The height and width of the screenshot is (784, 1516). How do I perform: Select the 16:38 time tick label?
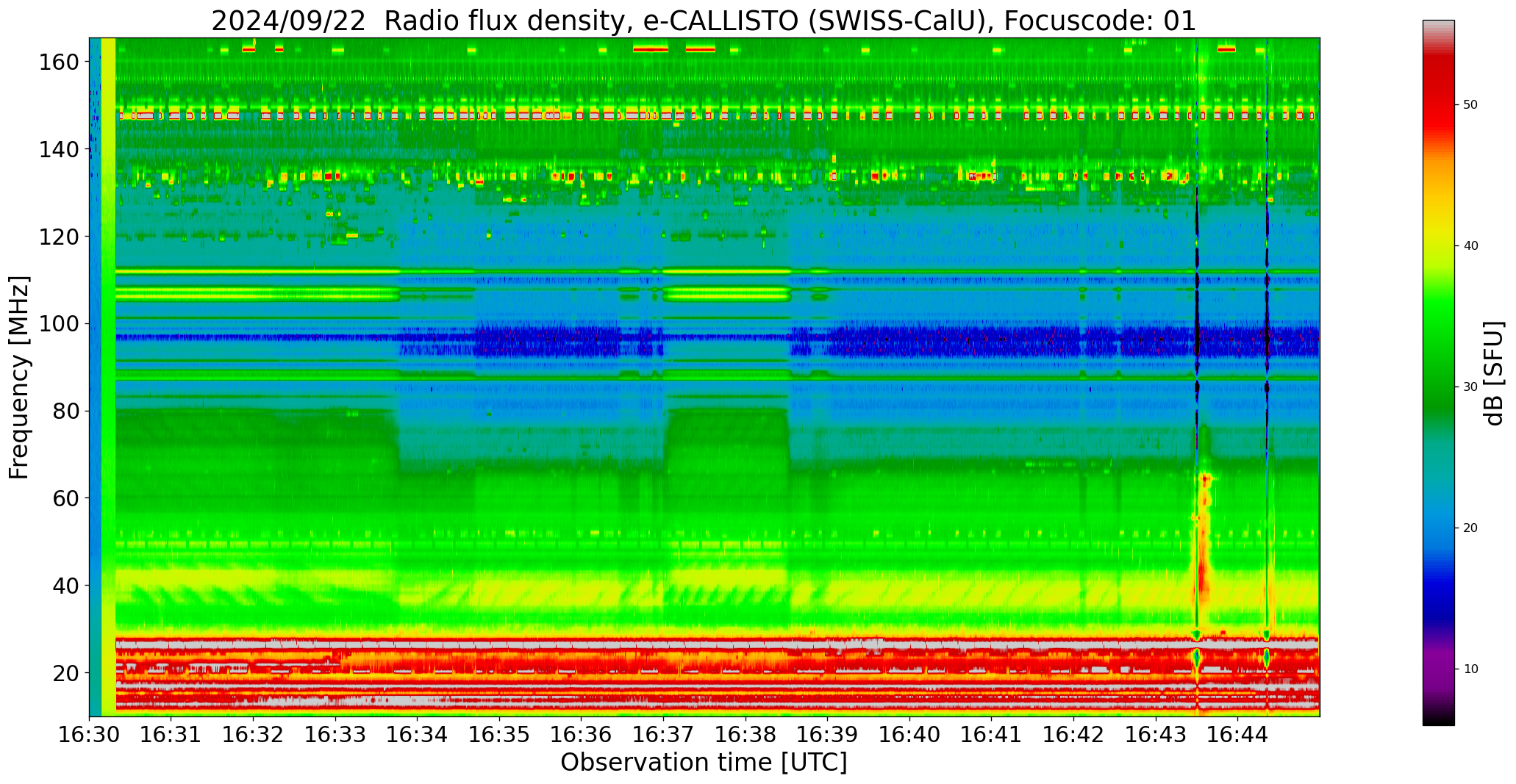(x=746, y=734)
